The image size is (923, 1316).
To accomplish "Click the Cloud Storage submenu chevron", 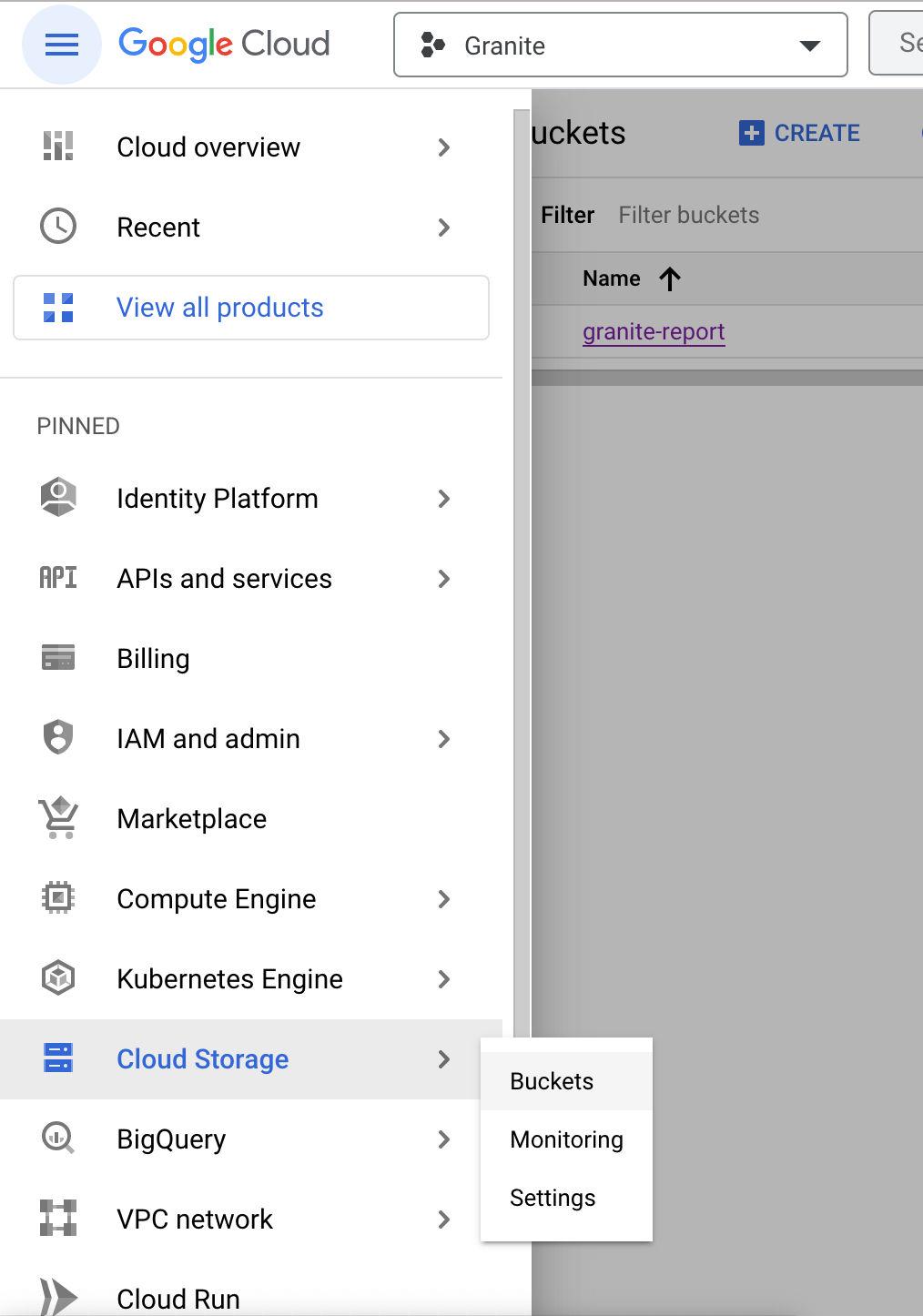I will pyautogui.click(x=444, y=1058).
